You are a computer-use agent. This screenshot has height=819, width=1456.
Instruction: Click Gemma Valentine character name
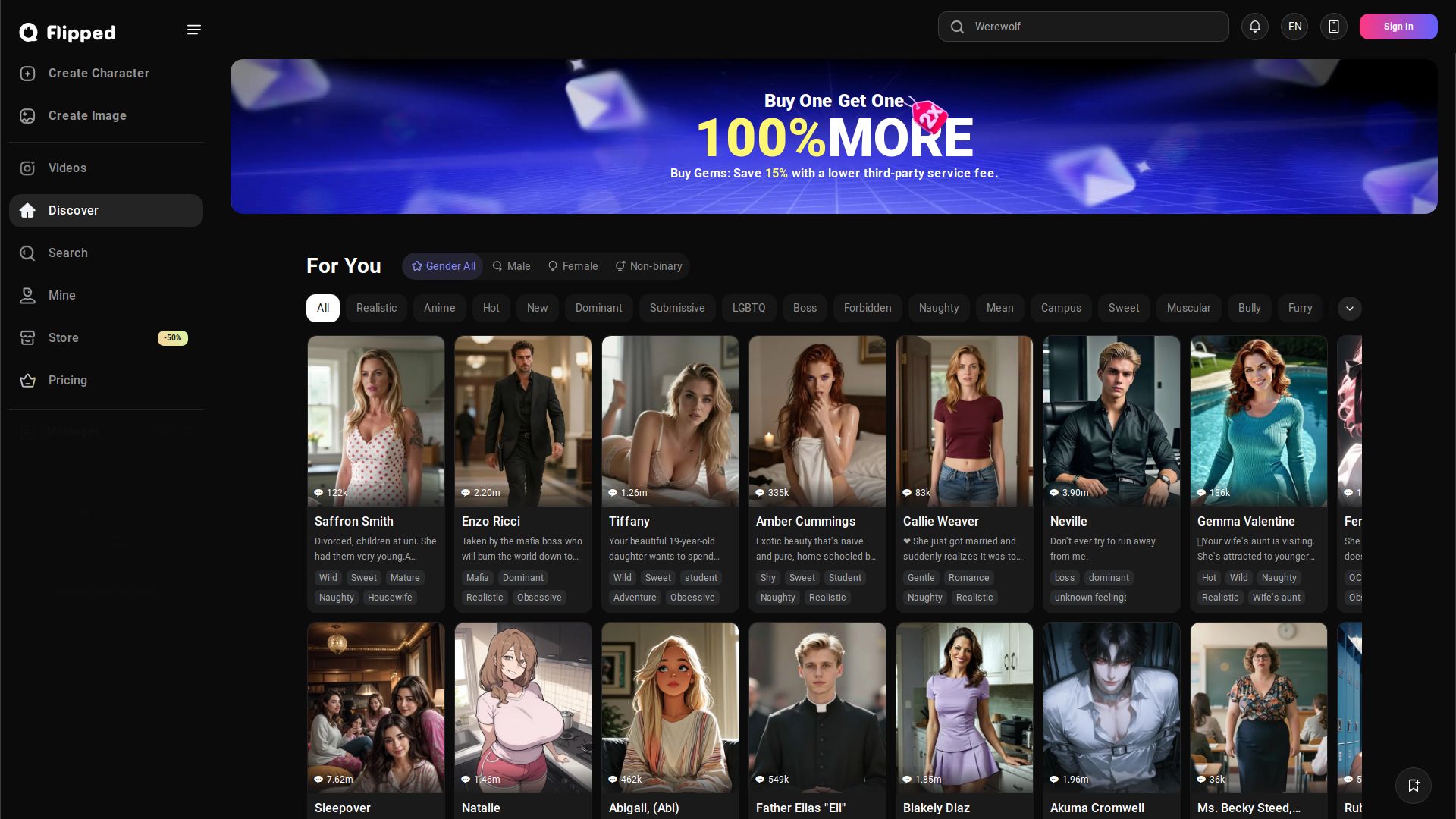[1246, 521]
